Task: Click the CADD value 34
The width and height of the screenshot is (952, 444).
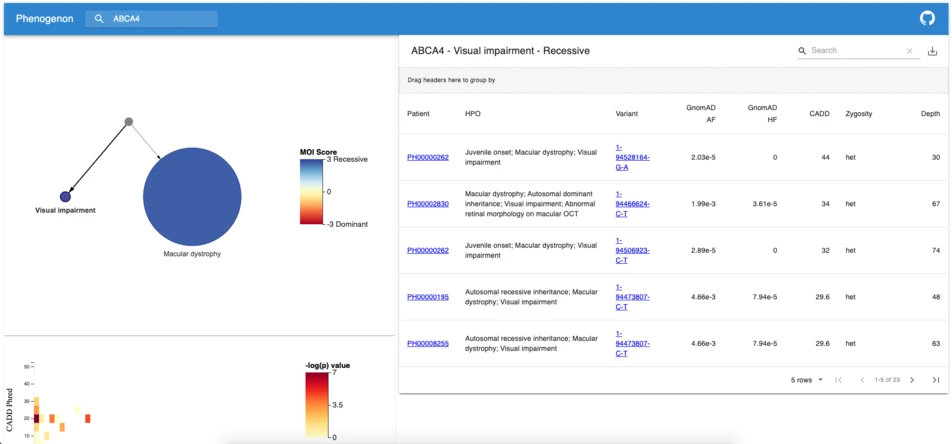Action: pyautogui.click(x=826, y=204)
